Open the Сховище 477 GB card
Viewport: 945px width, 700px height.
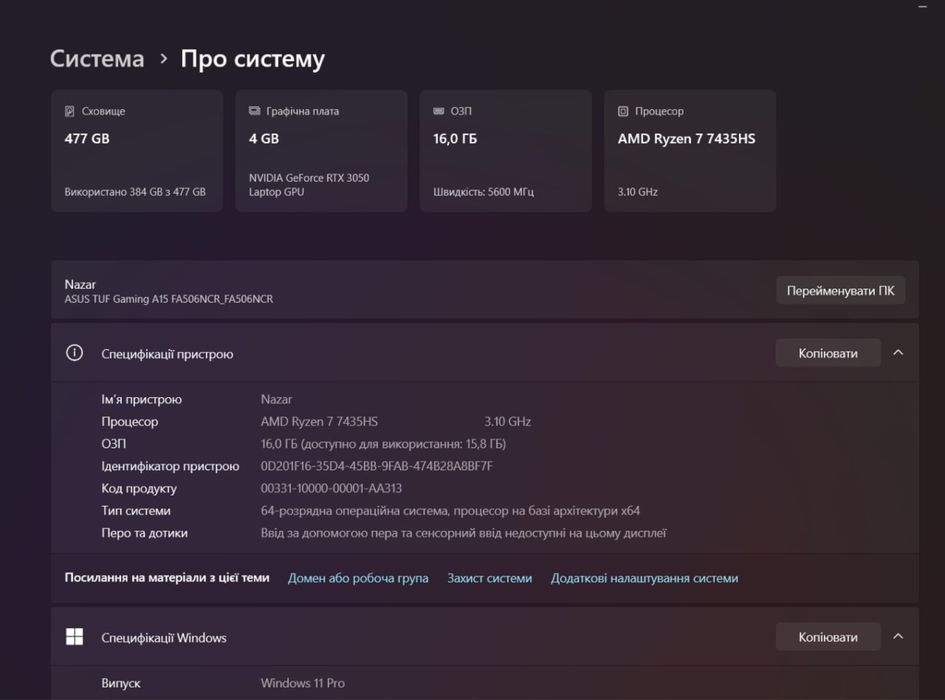(137, 151)
